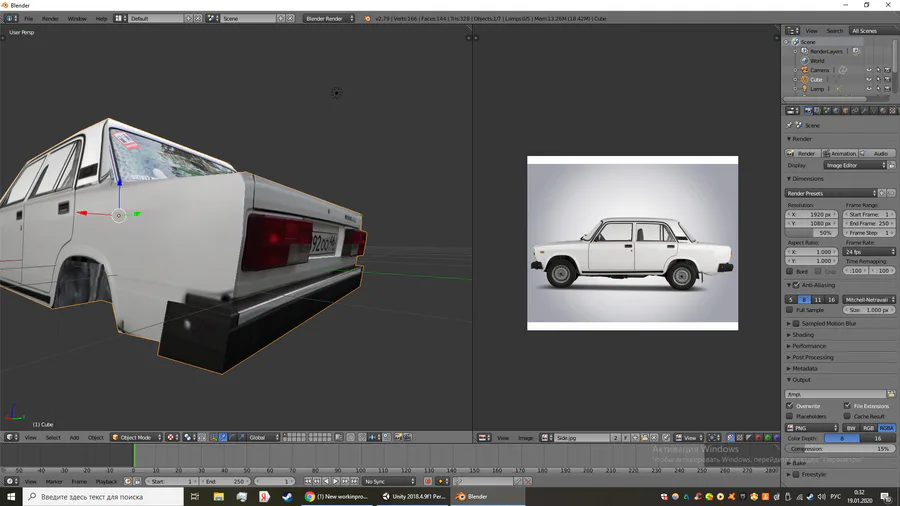Click the Lamp object icon in outliner
The image size is (900, 506).
pos(804,89)
